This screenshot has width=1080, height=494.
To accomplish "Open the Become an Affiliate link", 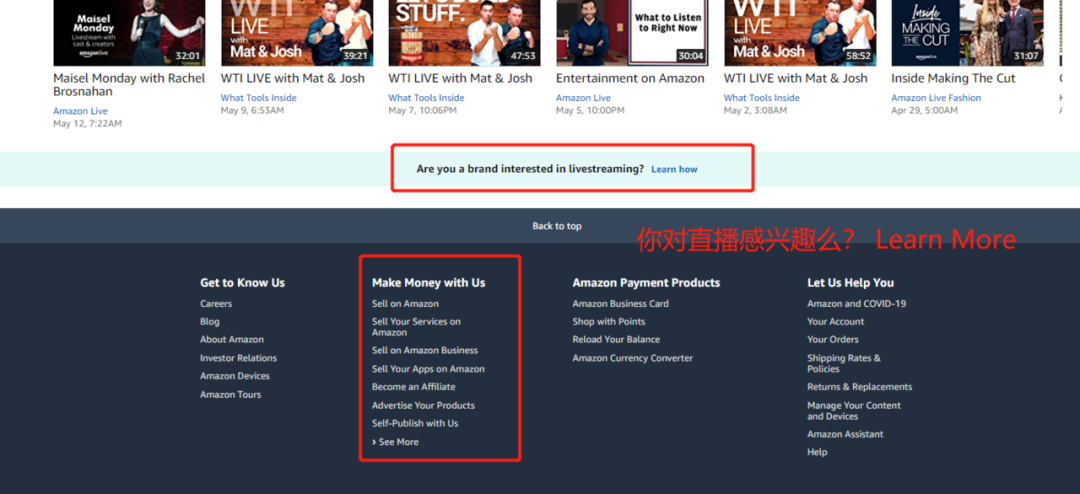I will click(x=413, y=387).
